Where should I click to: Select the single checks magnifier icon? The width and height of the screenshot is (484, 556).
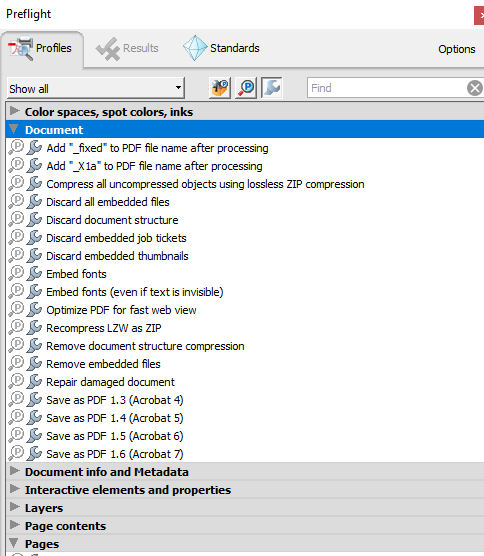pyautogui.click(x=246, y=88)
